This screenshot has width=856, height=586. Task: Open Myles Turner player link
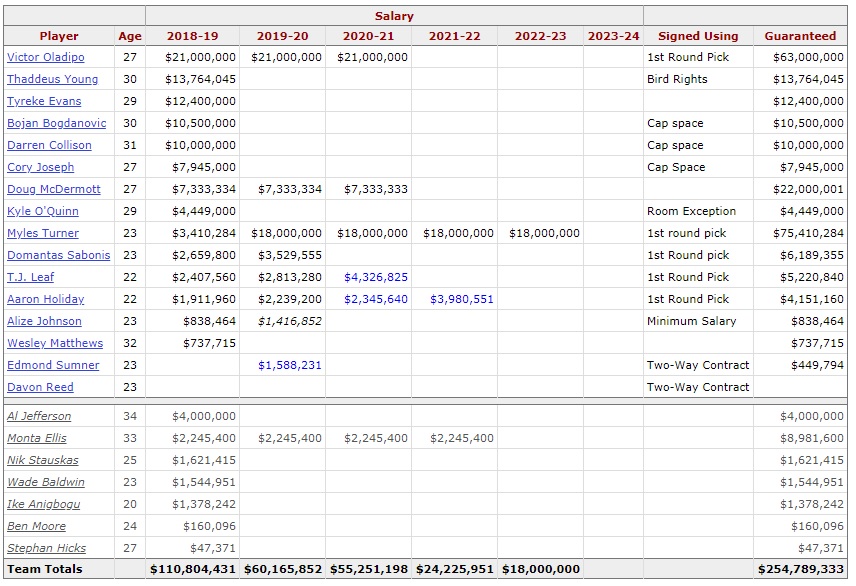43,233
